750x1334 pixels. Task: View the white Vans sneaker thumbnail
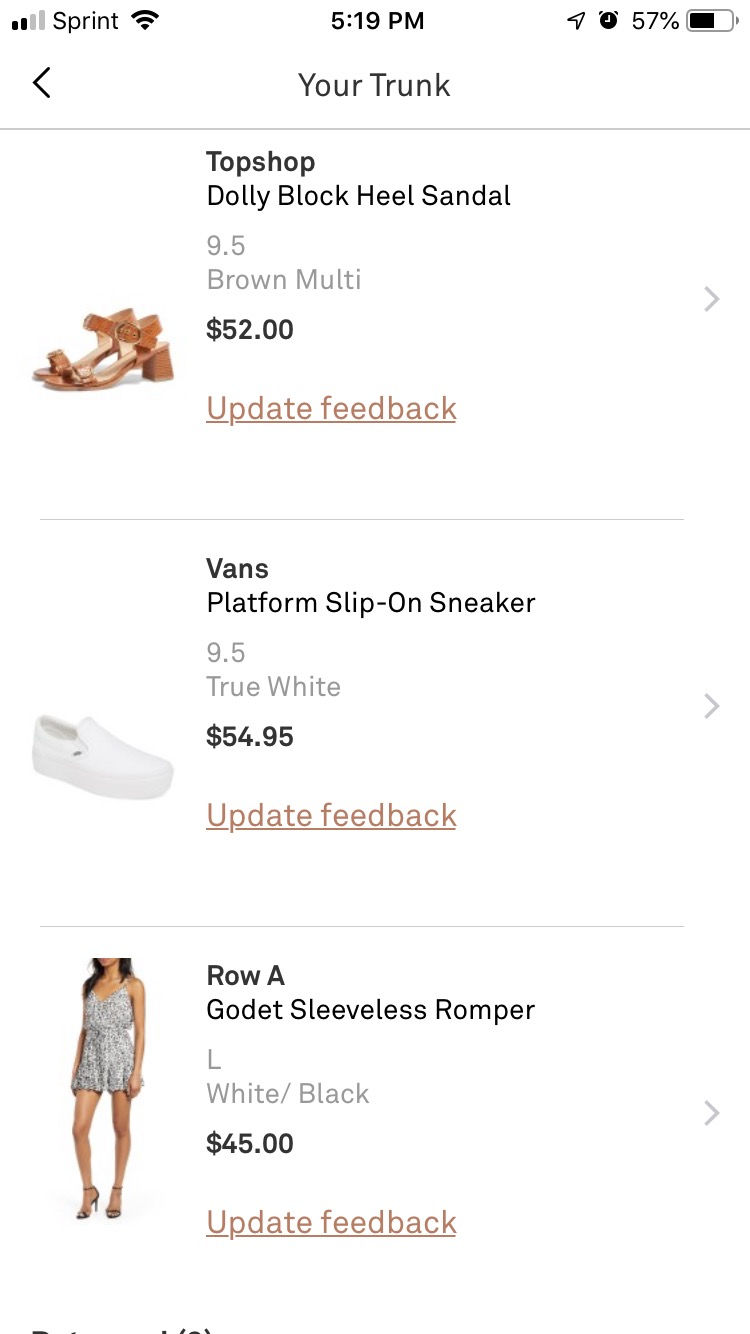coord(103,756)
